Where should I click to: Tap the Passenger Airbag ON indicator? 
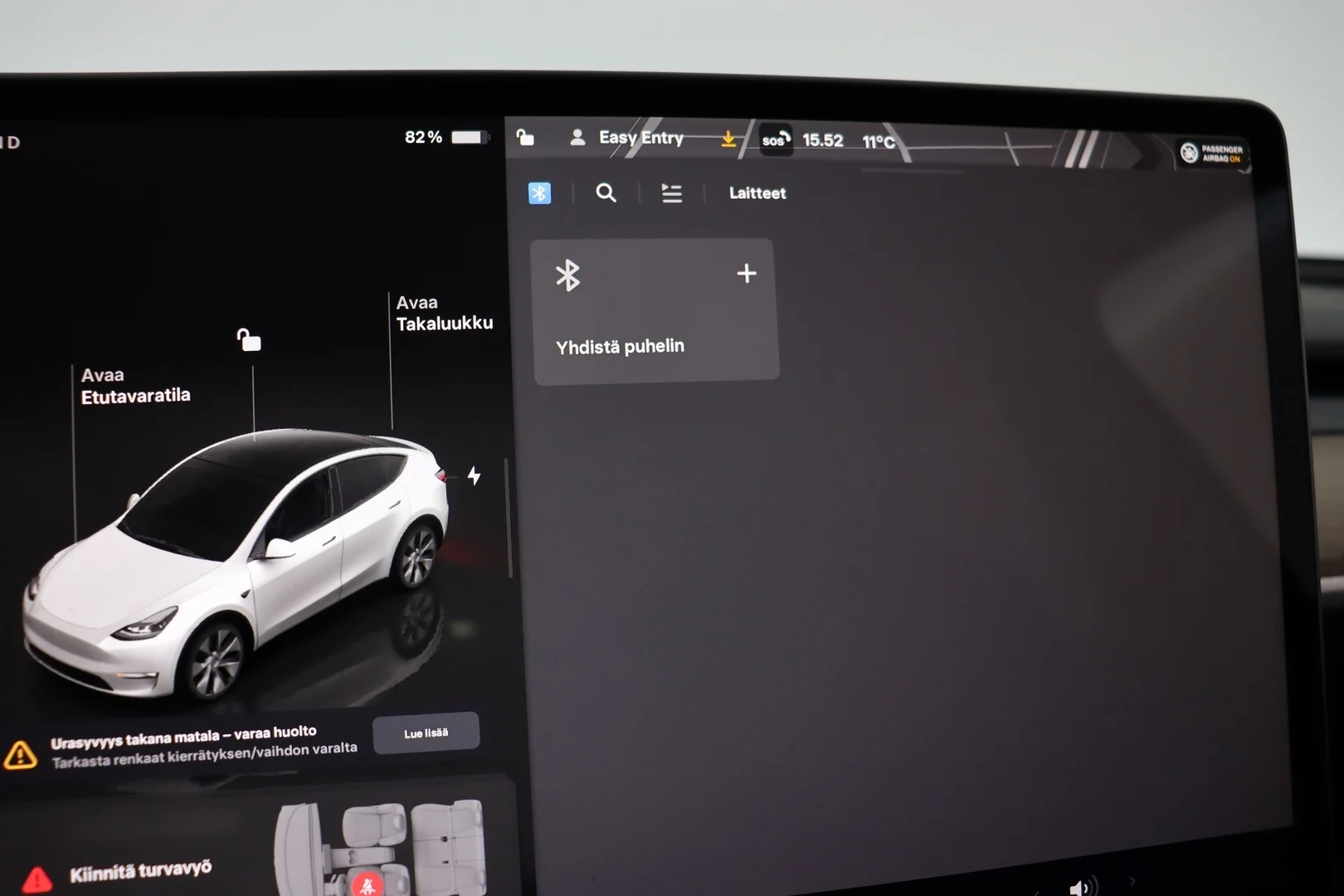coord(1213,153)
